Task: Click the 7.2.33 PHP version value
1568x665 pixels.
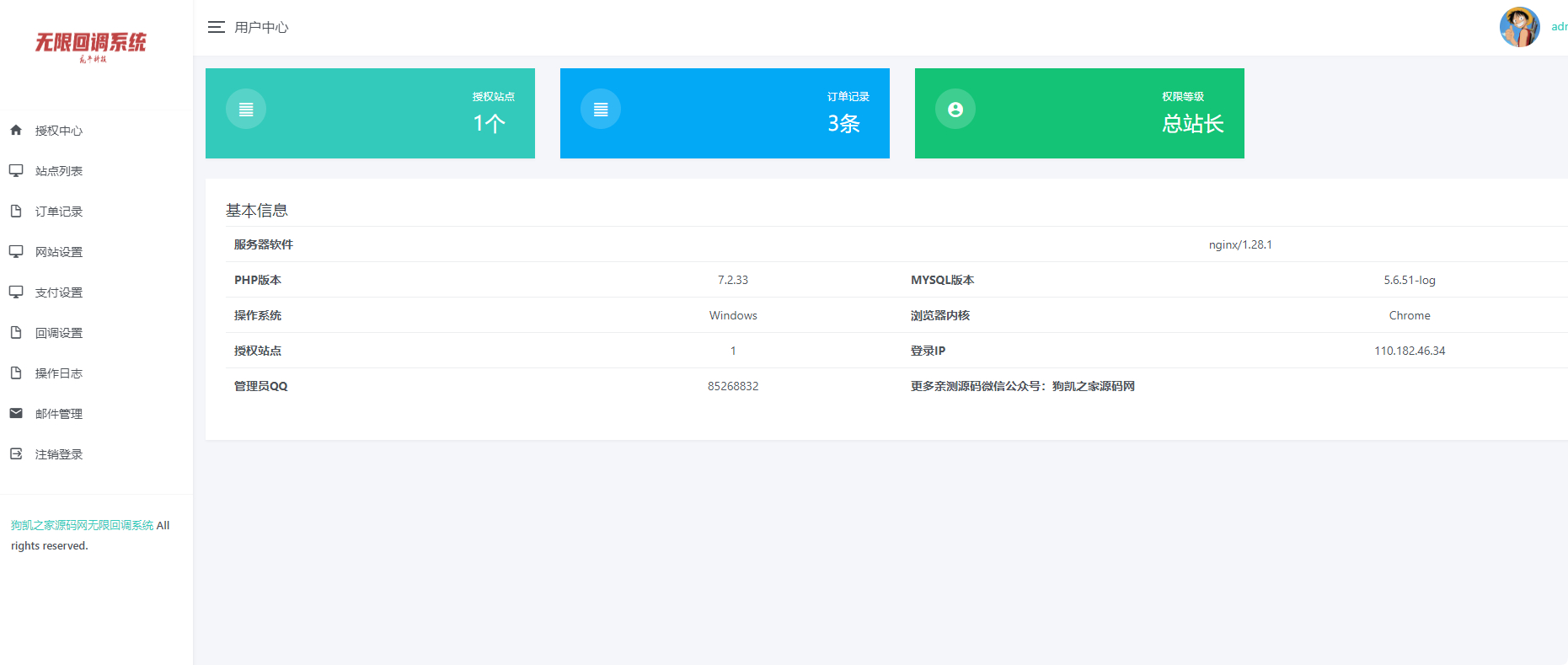Action: click(x=733, y=280)
